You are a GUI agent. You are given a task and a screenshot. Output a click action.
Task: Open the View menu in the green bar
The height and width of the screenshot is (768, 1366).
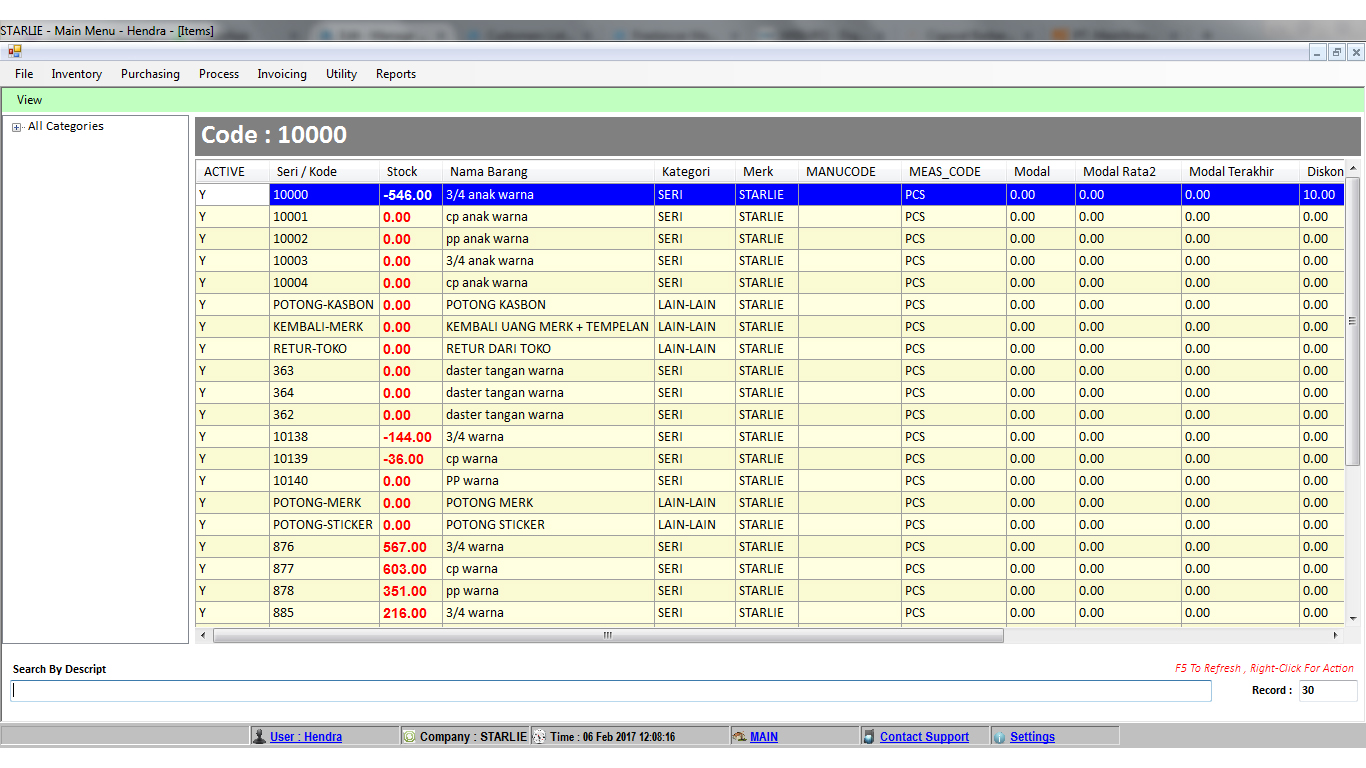[x=30, y=100]
